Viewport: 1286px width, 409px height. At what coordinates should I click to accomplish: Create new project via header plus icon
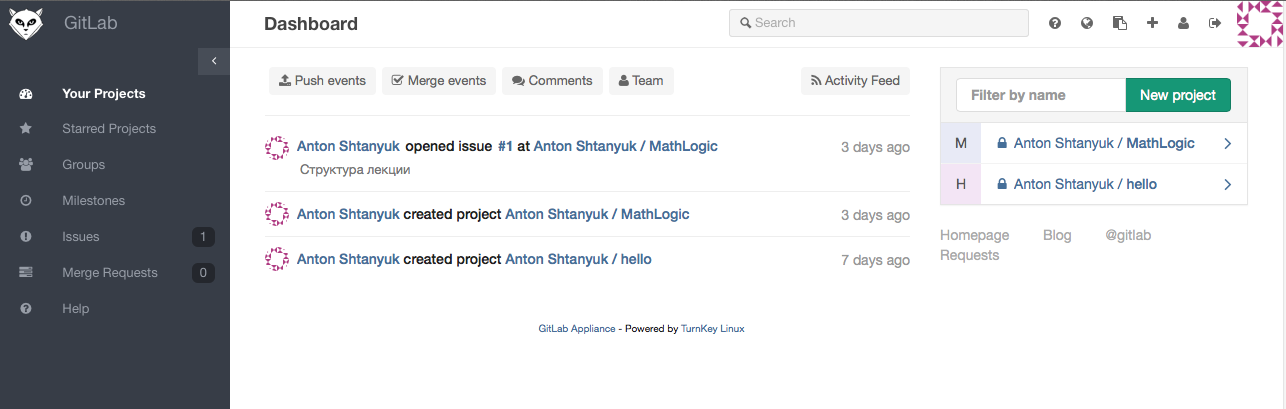click(1152, 23)
